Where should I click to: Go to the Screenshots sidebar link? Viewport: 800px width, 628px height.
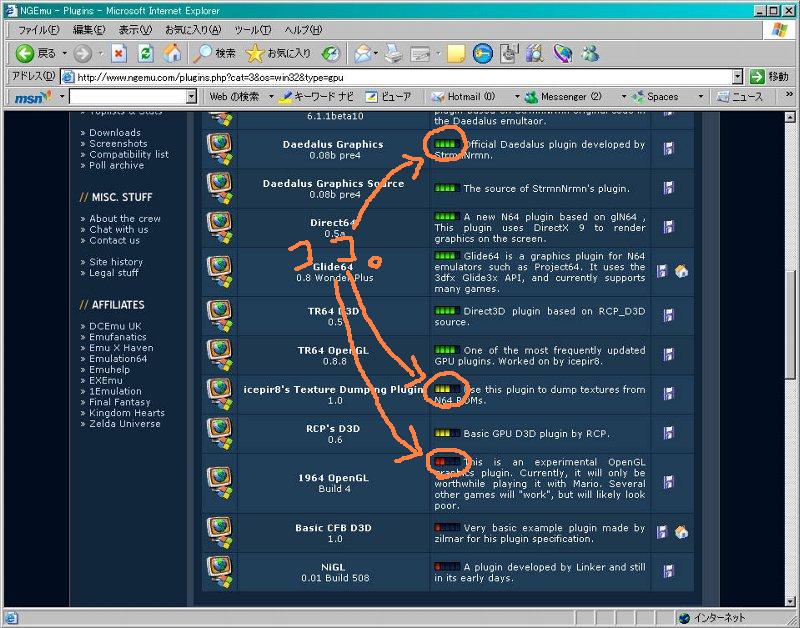(x=118, y=143)
